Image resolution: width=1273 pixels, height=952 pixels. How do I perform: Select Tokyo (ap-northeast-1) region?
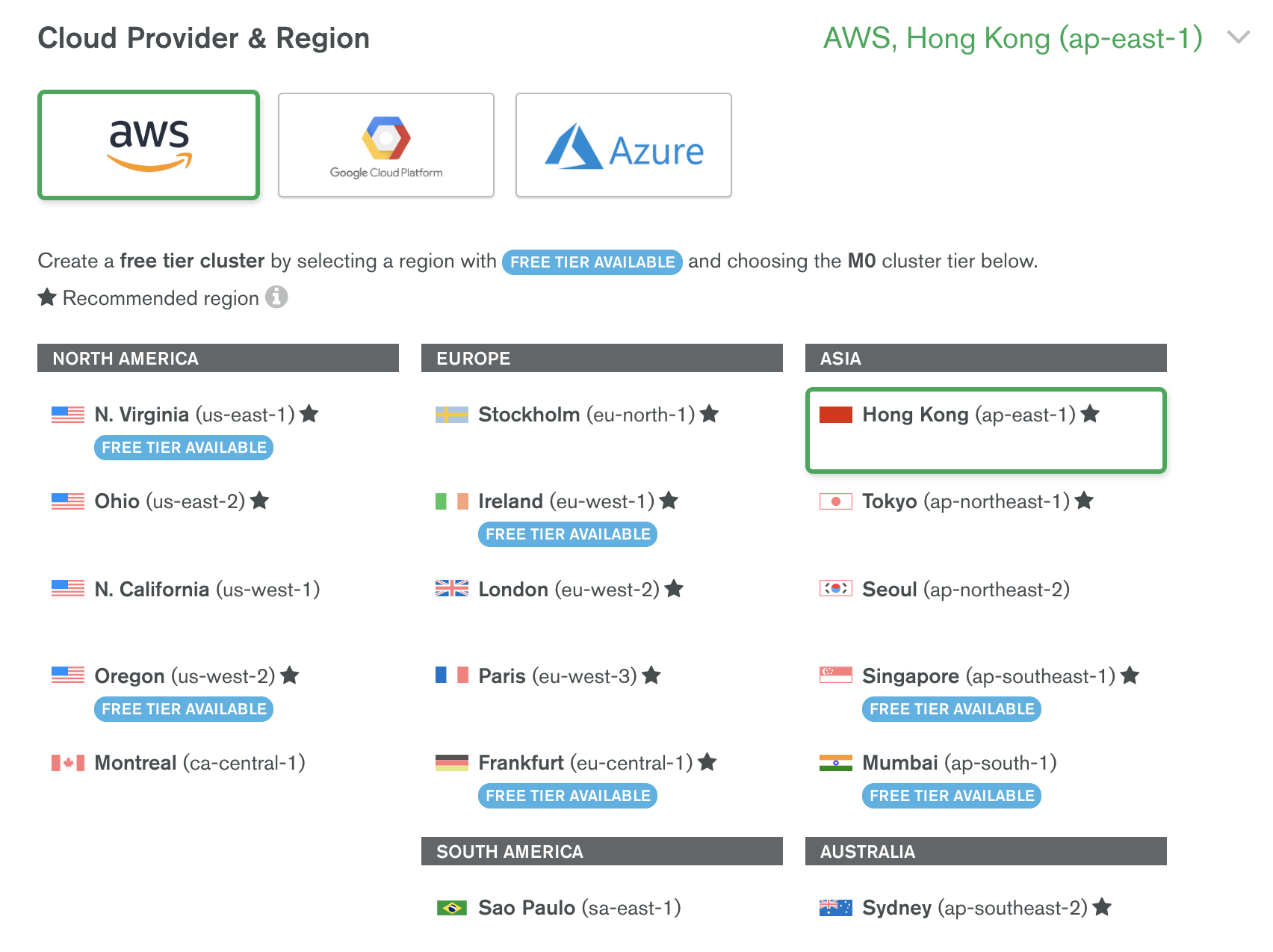(x=965, y=501)
